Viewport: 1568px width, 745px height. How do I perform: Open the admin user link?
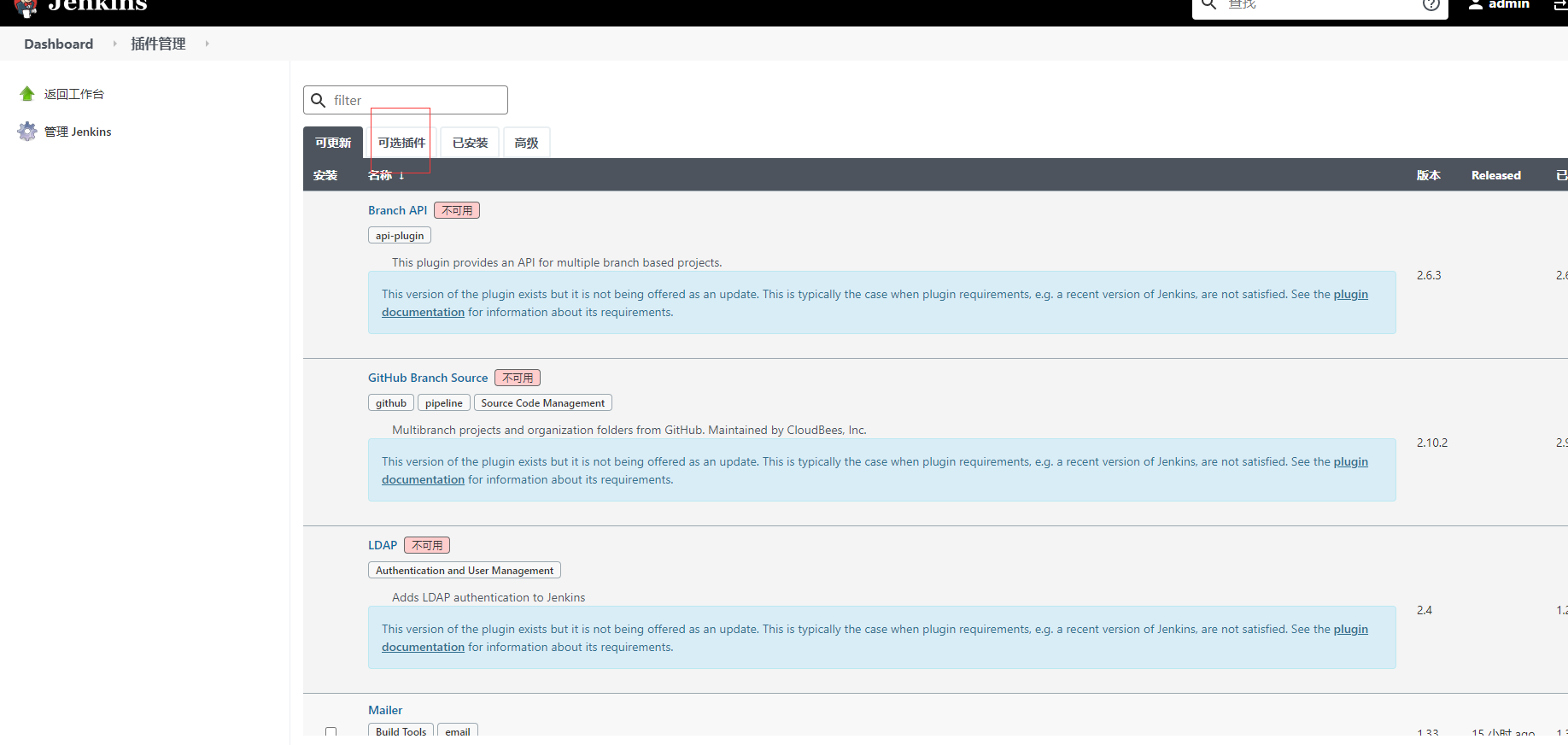click(x=1509, y=4)
